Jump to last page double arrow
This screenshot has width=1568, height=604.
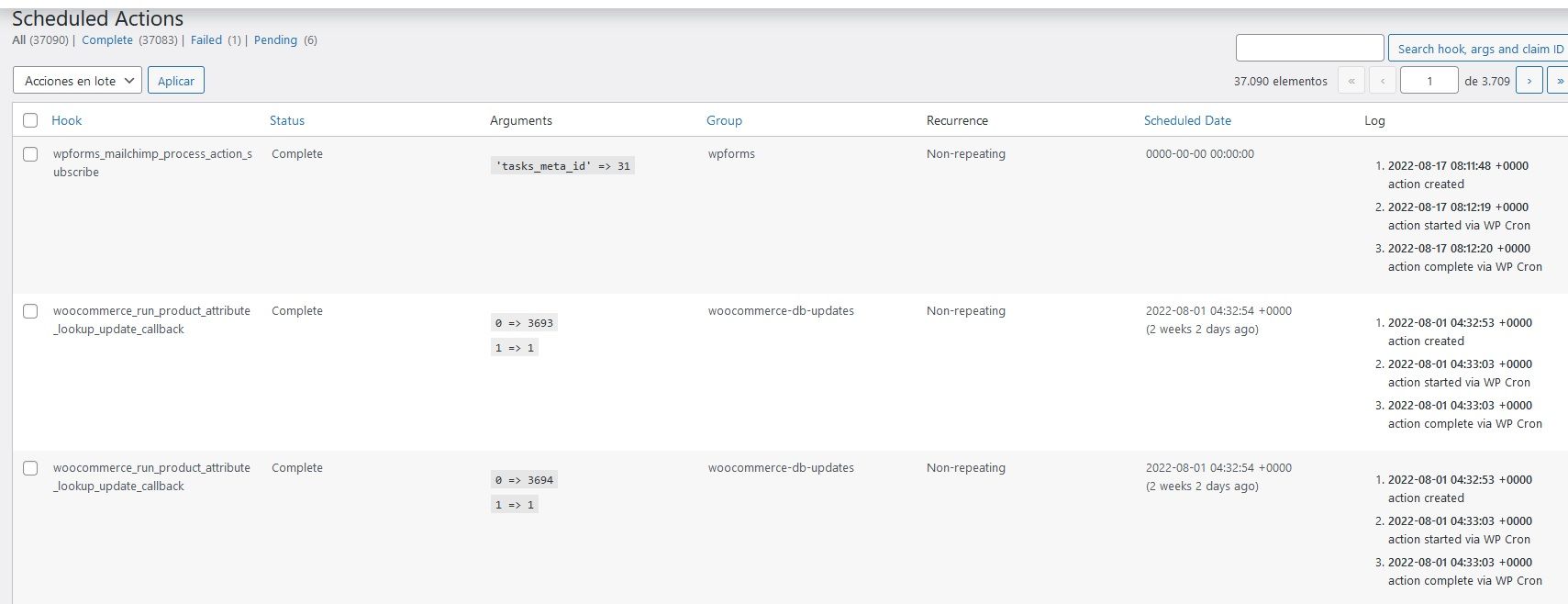(x=1558, y=81)
